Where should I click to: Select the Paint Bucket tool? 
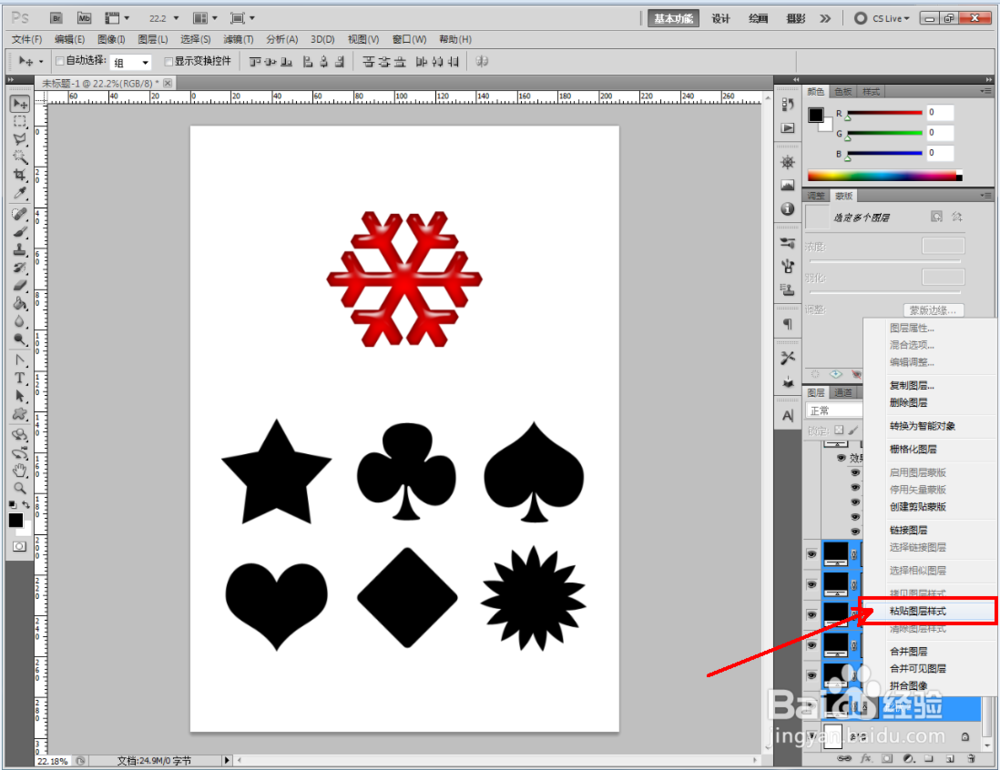20,303
